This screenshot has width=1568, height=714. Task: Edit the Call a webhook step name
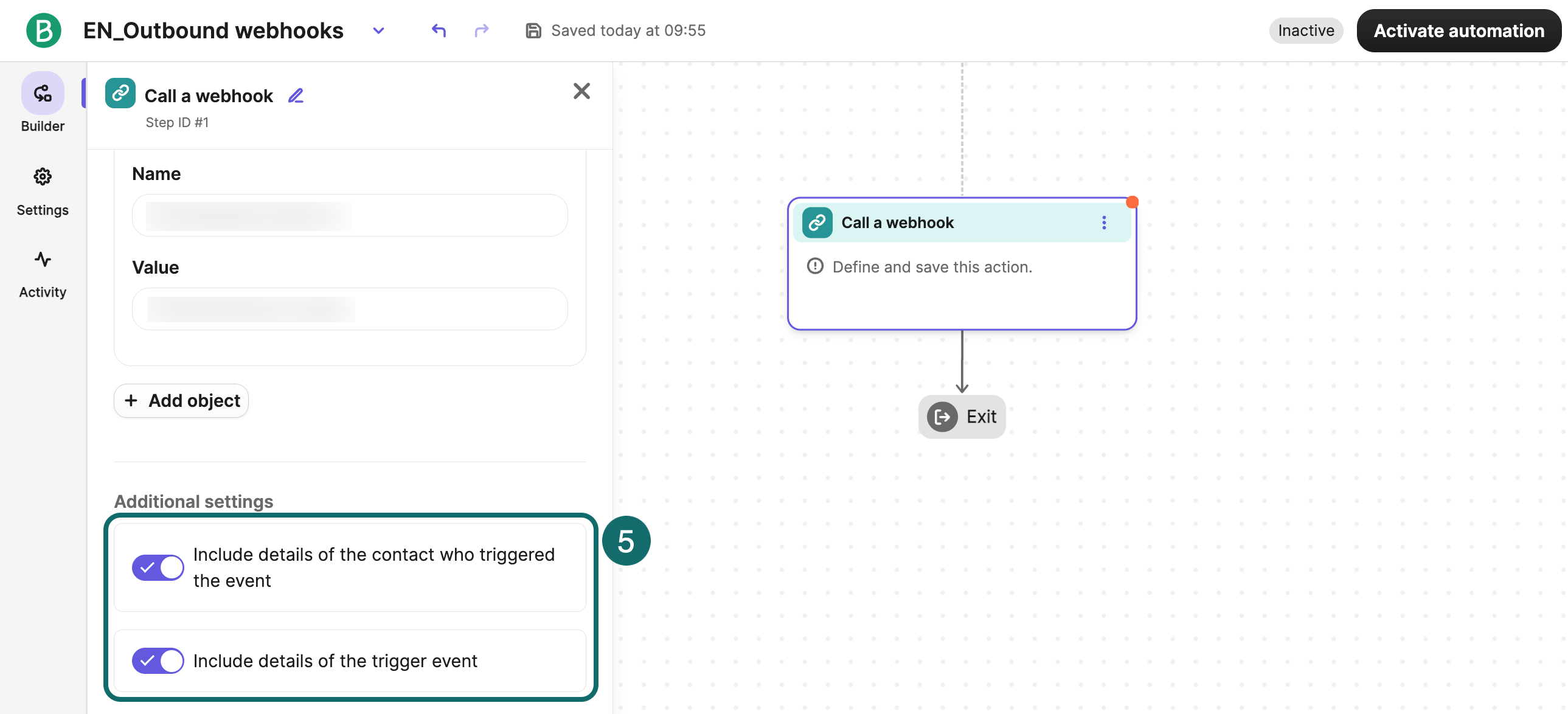296,95
